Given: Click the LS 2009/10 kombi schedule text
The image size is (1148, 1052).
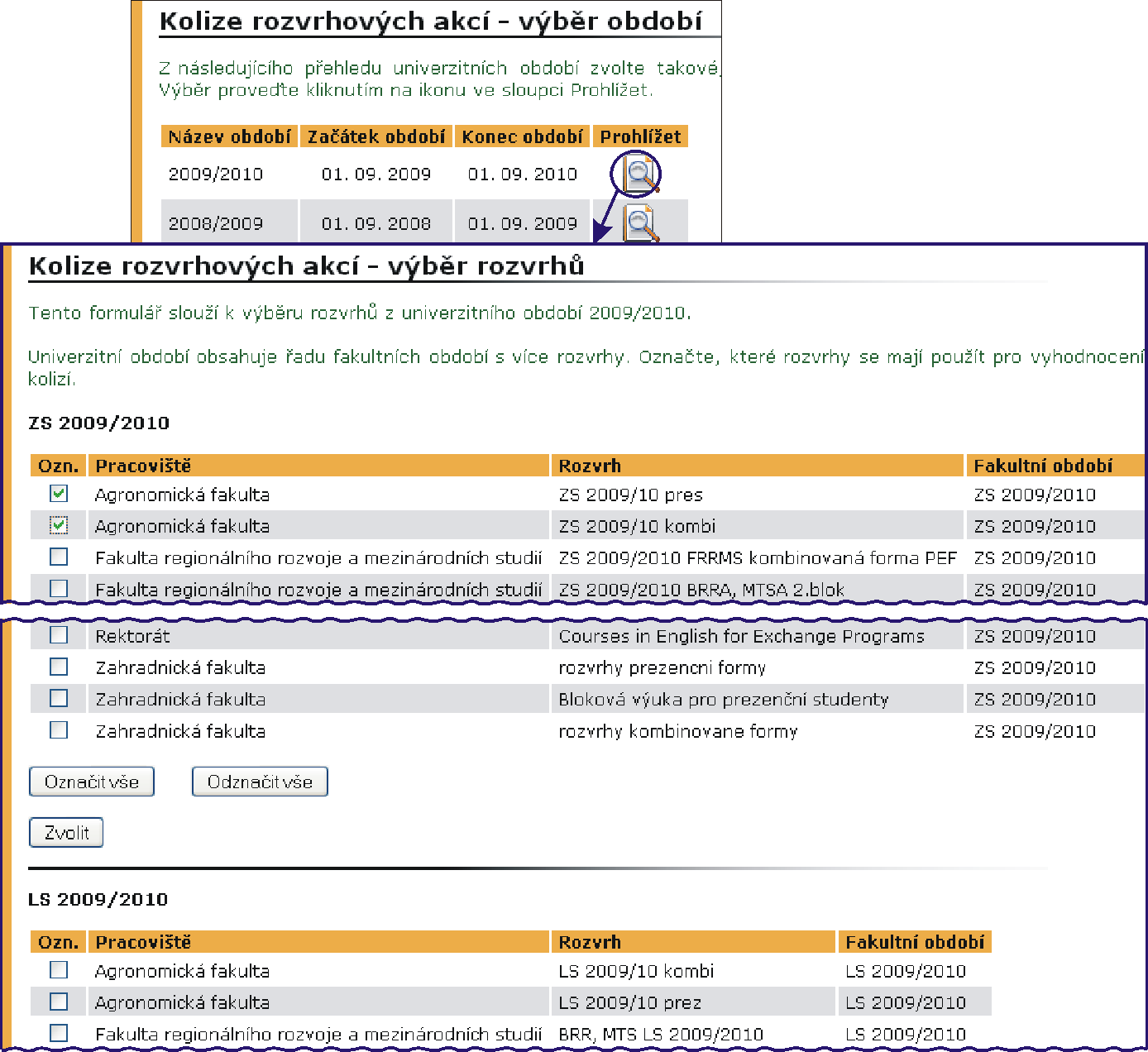Looking at the screenshot, I should pyautogui.click(x=636, y=971).
